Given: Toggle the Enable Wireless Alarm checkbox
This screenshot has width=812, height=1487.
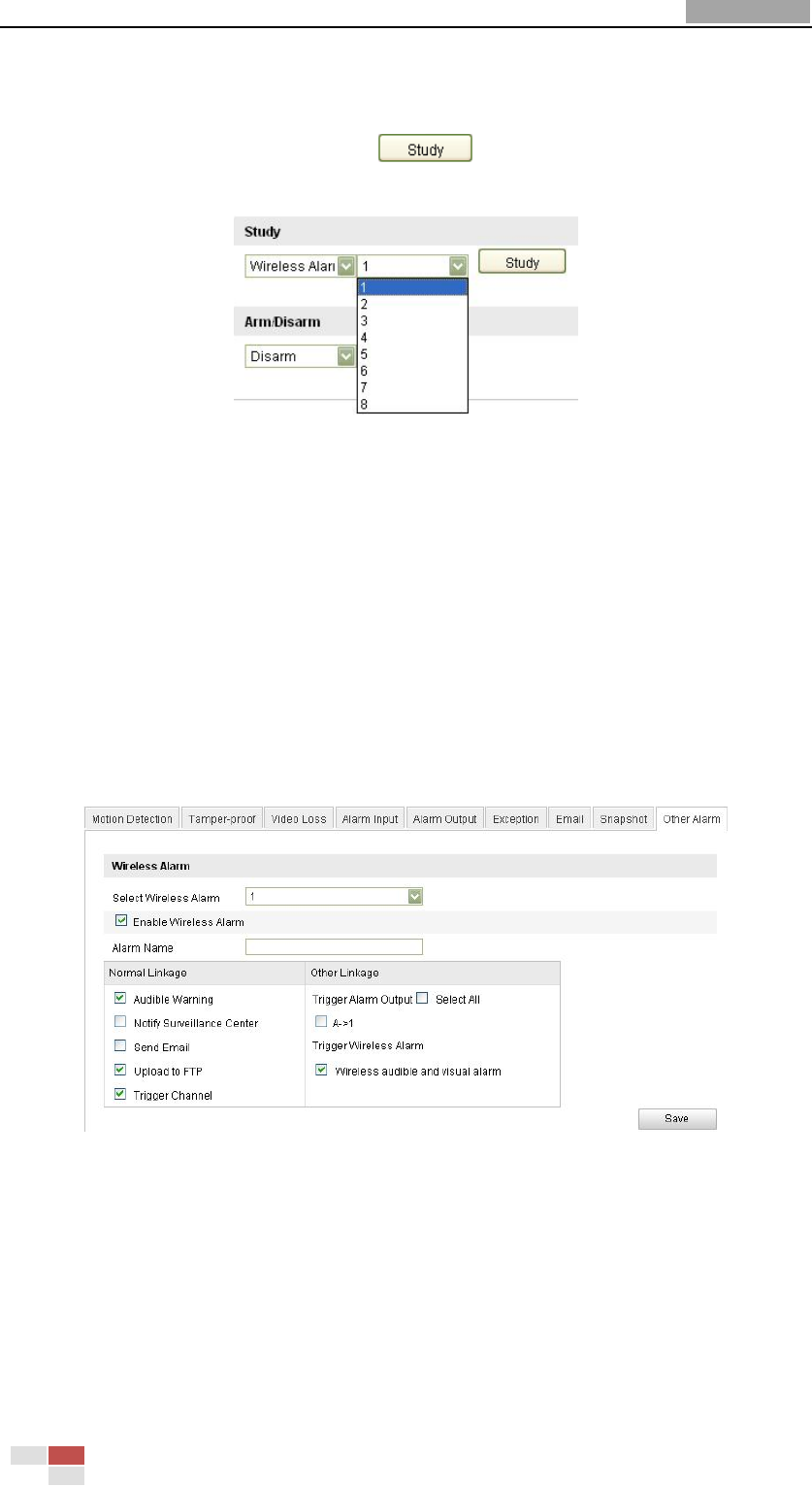Looking at the screenshot, I should (x=120, y=921).
